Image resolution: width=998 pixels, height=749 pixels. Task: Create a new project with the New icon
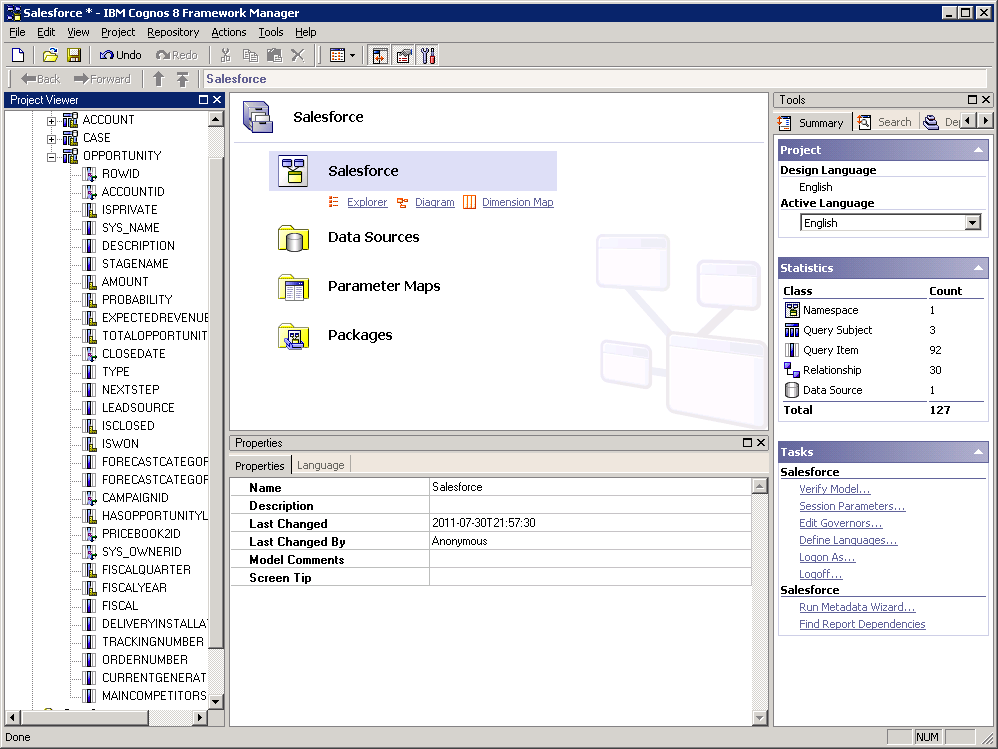click(x=18, y=55)
